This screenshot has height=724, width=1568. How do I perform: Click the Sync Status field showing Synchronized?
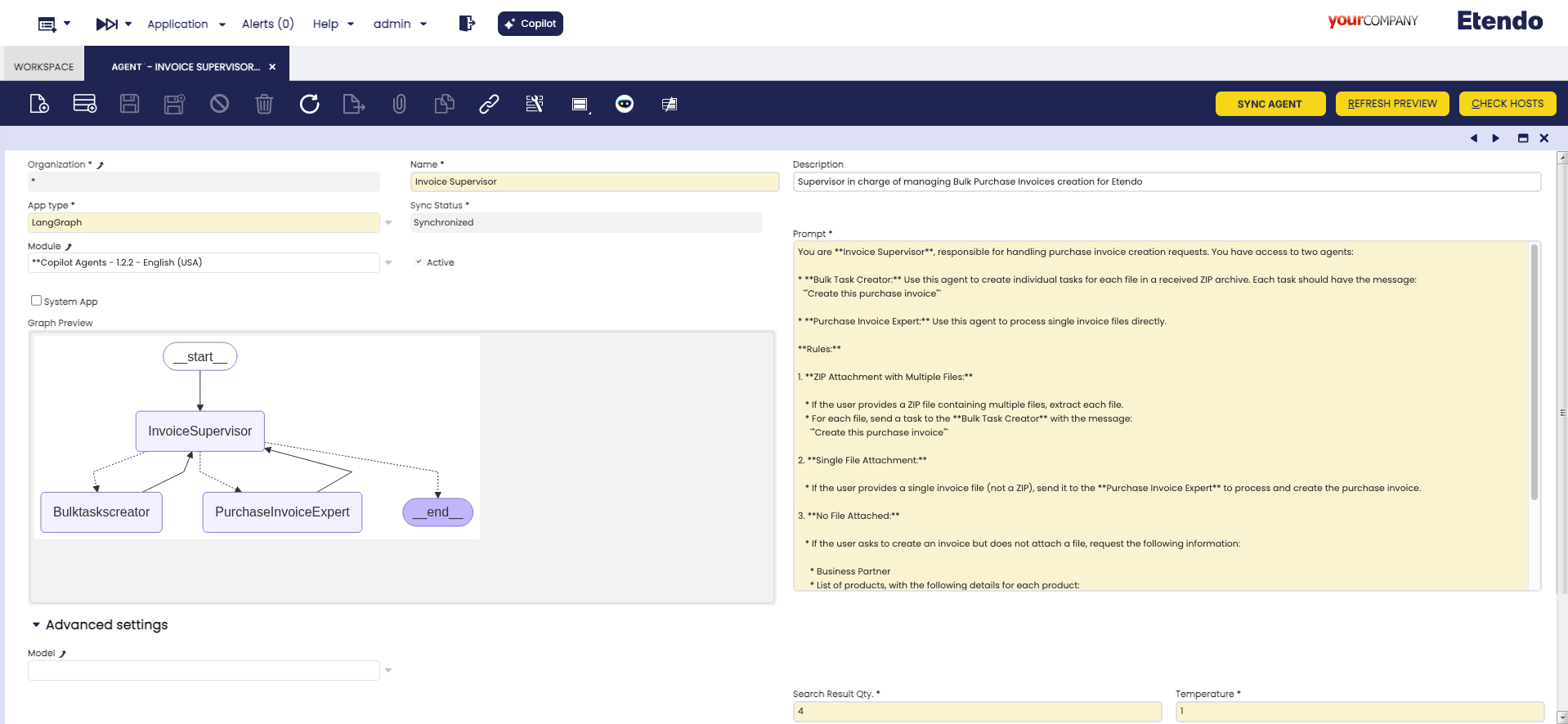tap(586, 222)
